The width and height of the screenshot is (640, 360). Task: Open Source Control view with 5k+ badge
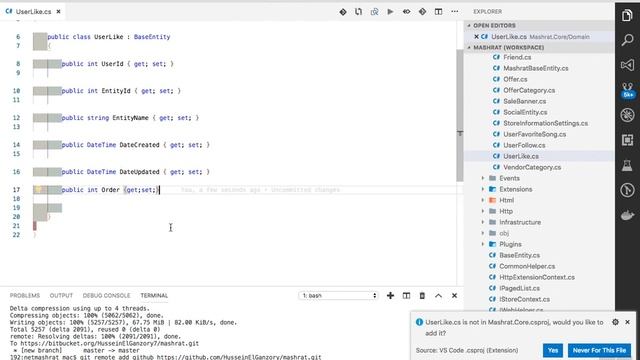(627, 90)
